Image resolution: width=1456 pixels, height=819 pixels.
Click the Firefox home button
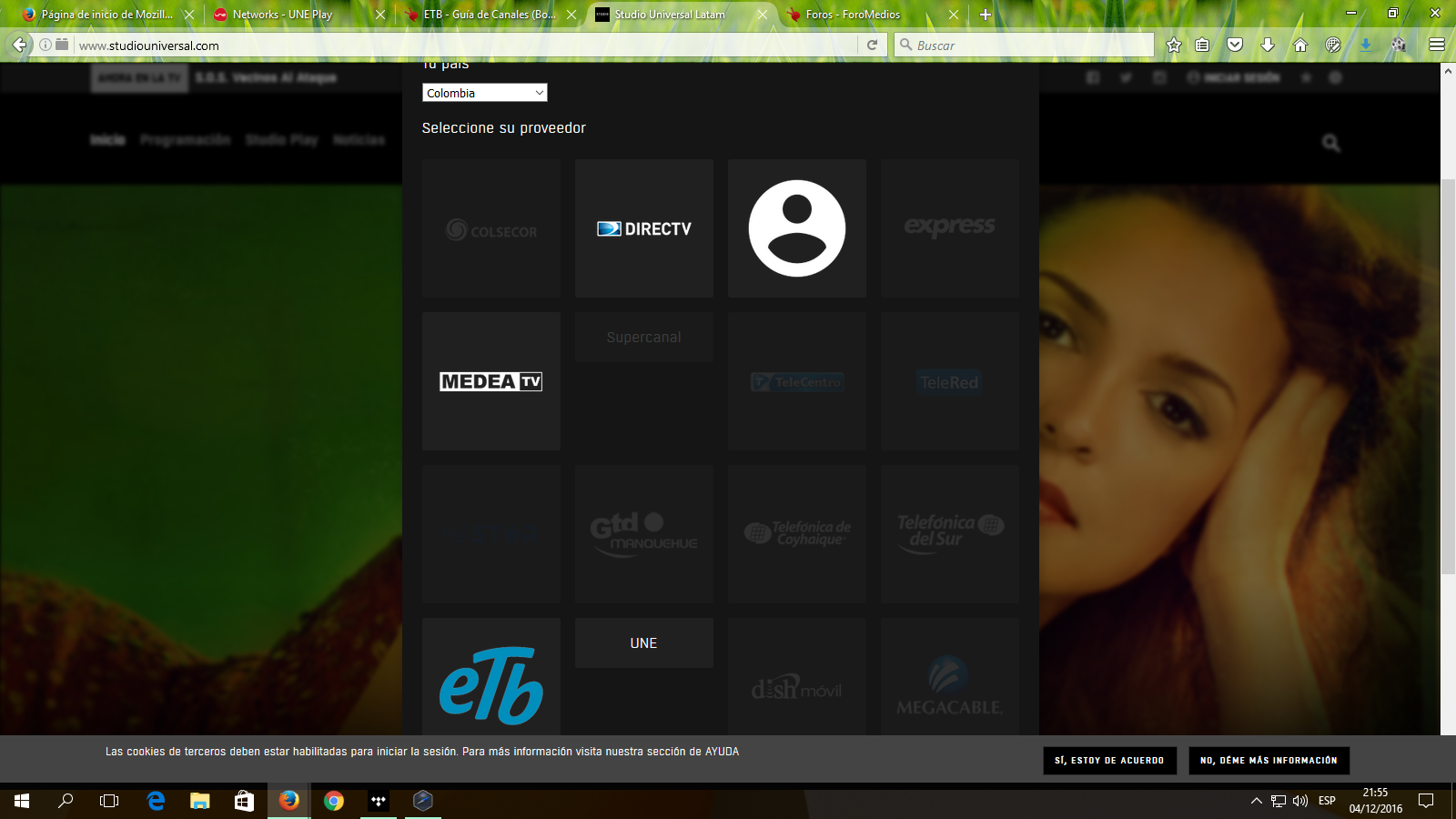click(1300, 45)
